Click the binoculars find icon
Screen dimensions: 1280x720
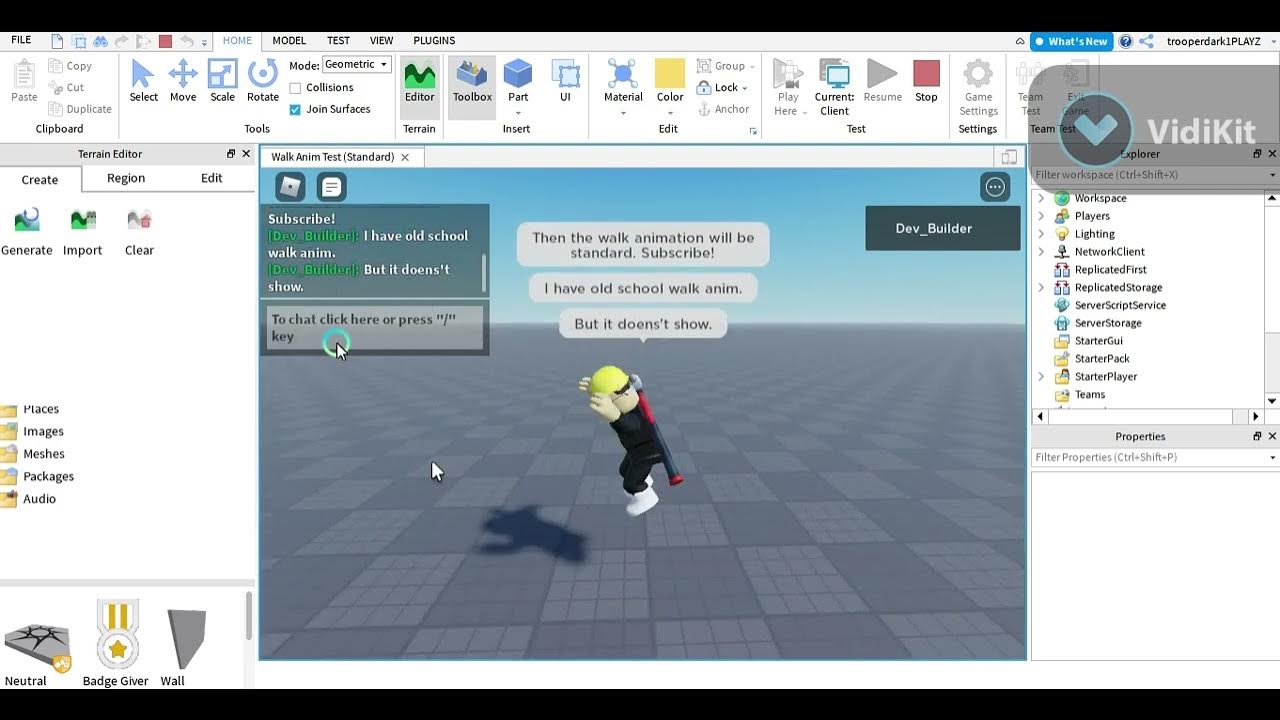[100, 41]
